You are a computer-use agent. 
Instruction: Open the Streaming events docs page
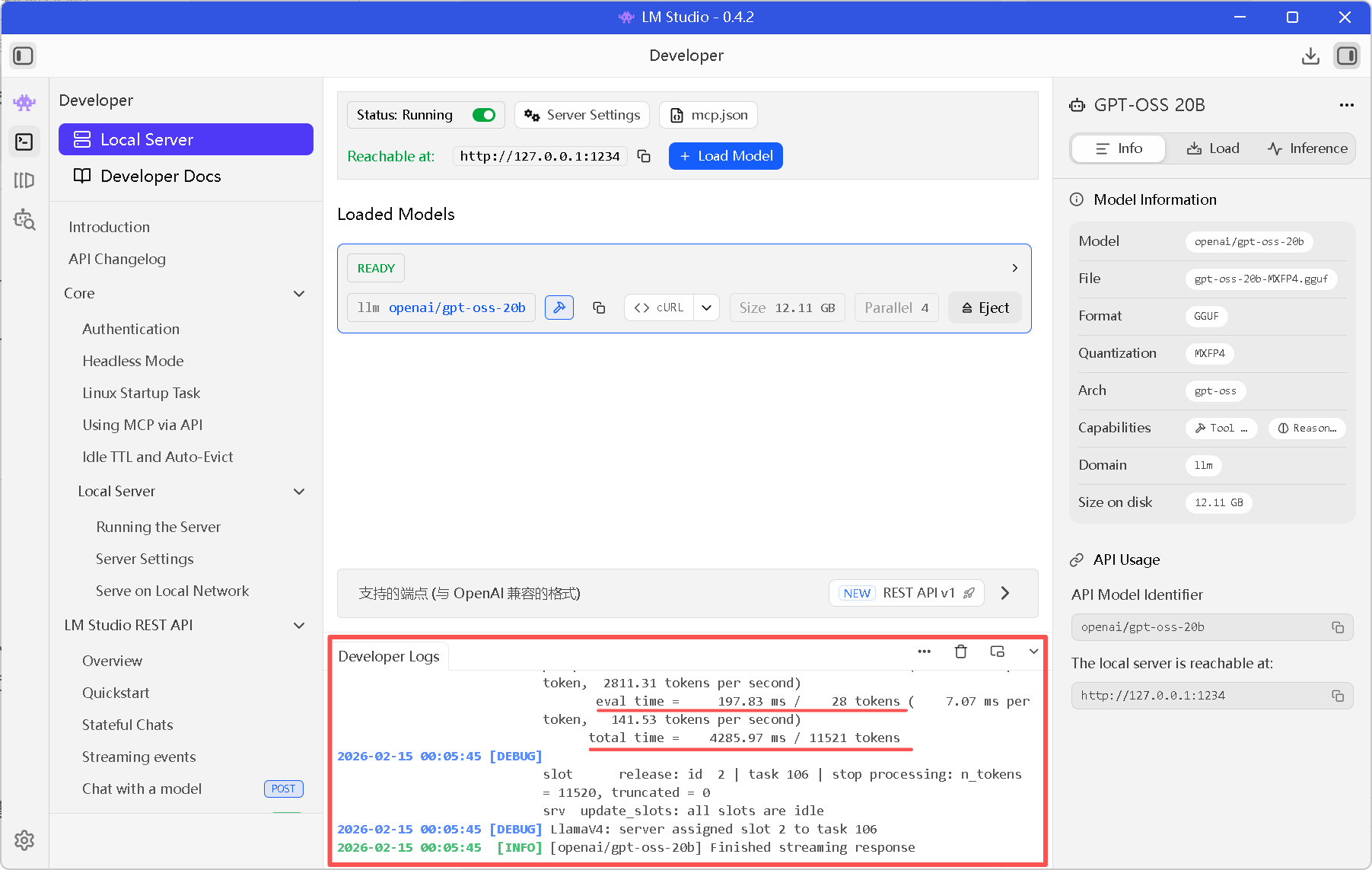pyautogui.click(x=138, y=757)
